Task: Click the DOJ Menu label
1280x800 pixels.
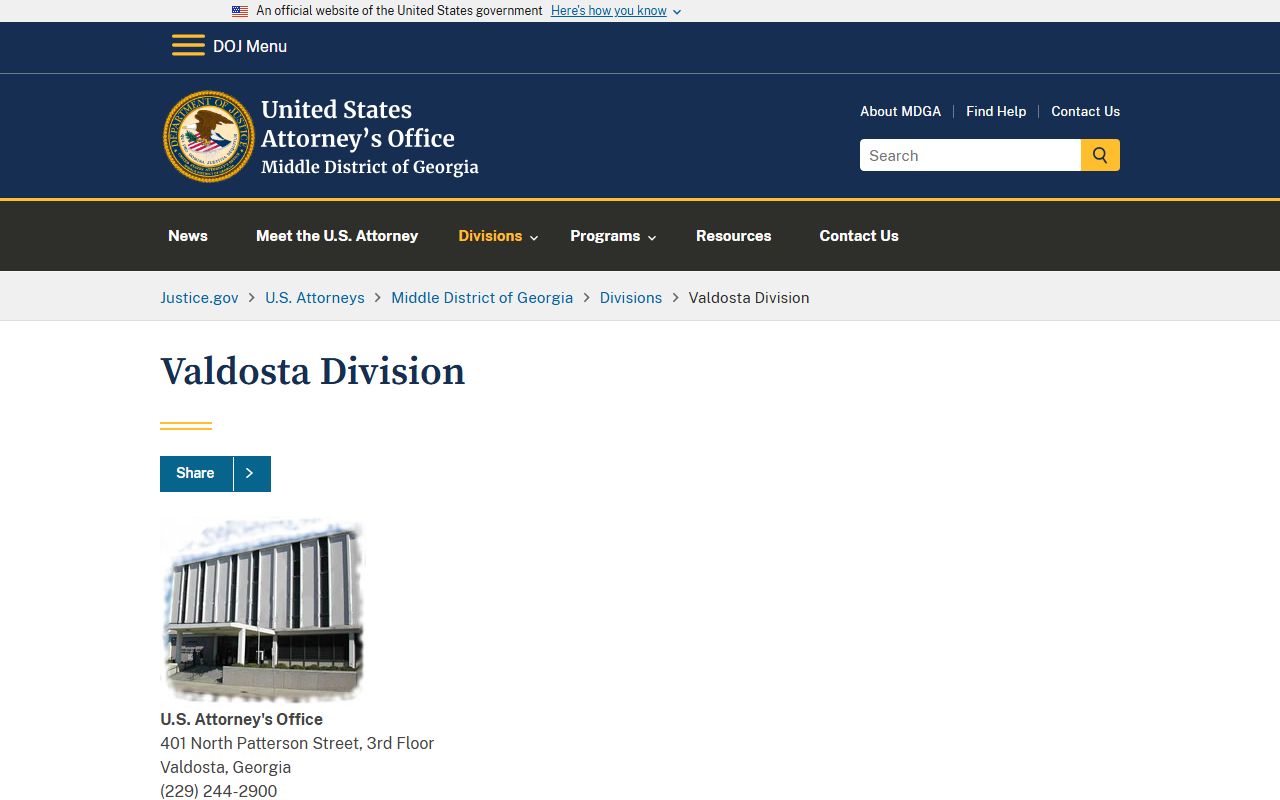Action: (x=250, y=46)
